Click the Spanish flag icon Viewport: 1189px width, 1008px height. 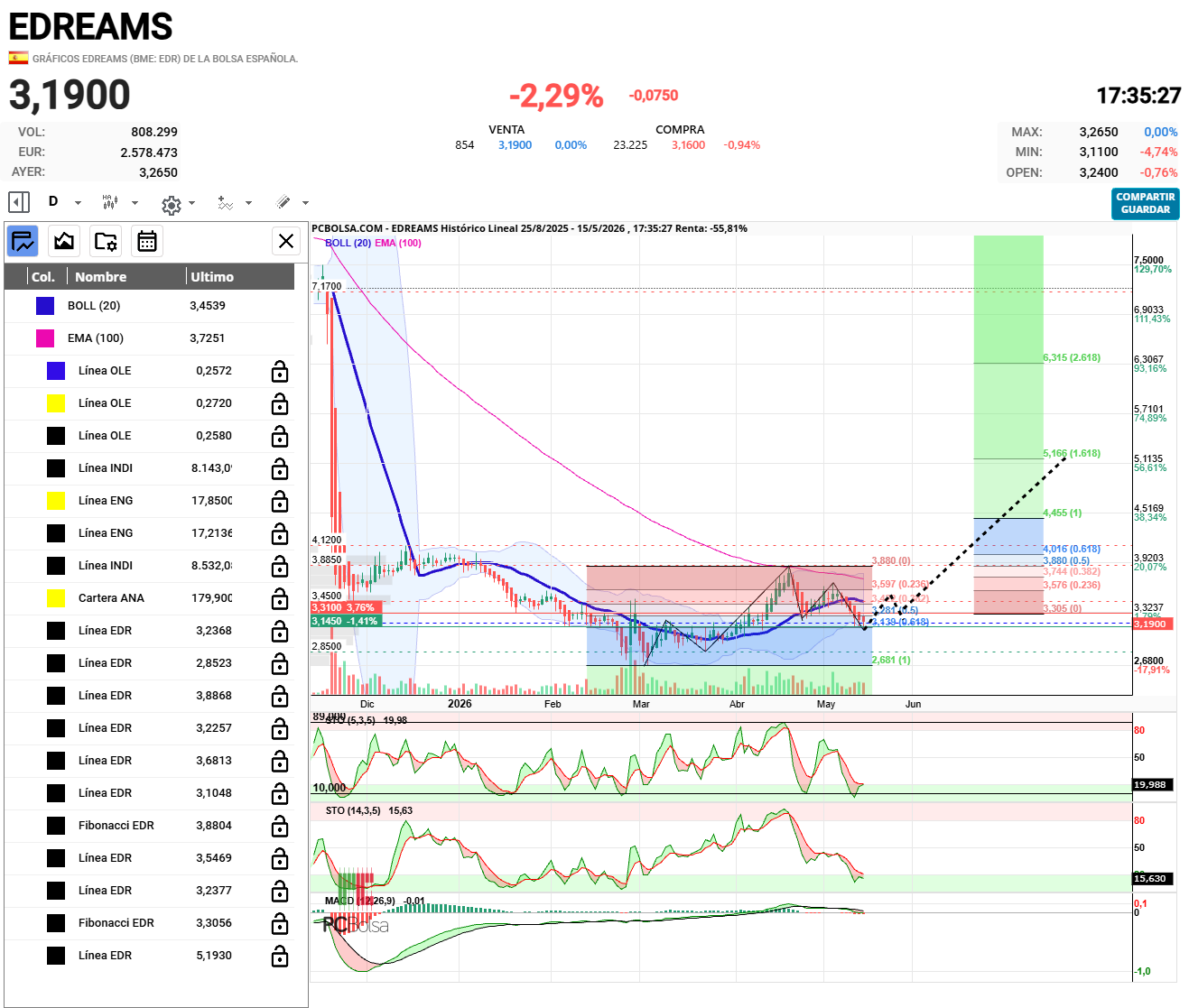click(18, 58)
